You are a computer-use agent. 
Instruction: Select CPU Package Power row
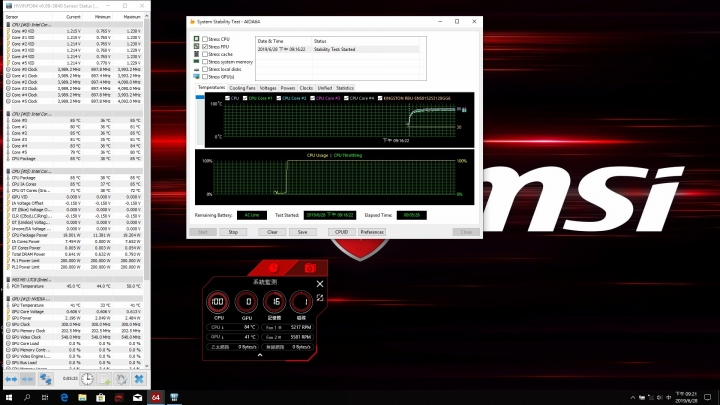click(73, 235)
